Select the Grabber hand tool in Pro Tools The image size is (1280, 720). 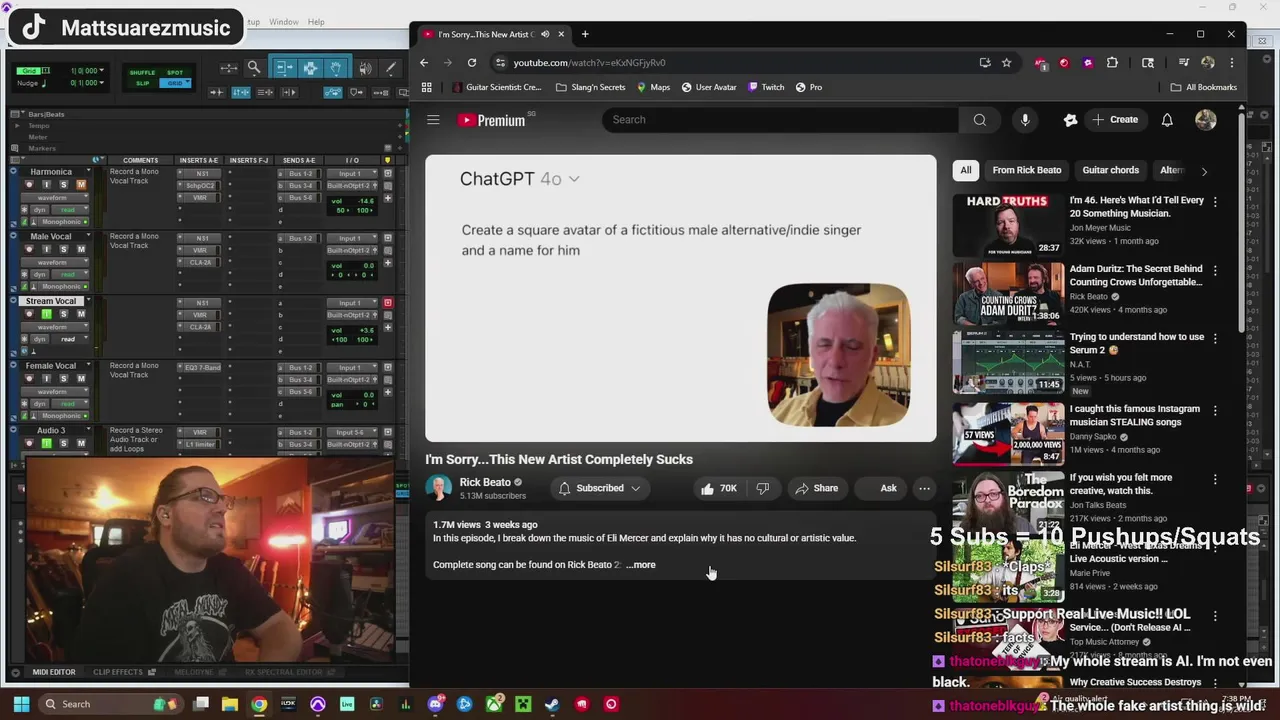[x=336, y=68]
